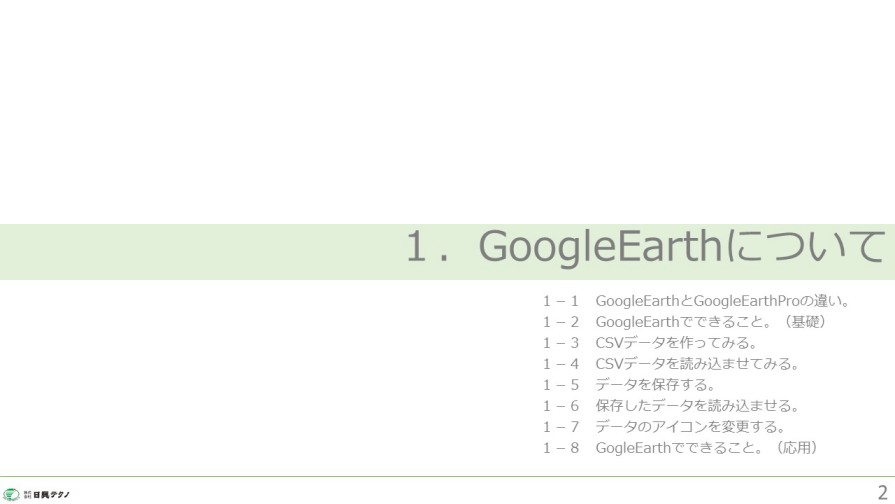Go to 1-3 CSVデータを作ってみる
Image resolution: width=895 pixels, height=504 pixels.
pos(676,342)
